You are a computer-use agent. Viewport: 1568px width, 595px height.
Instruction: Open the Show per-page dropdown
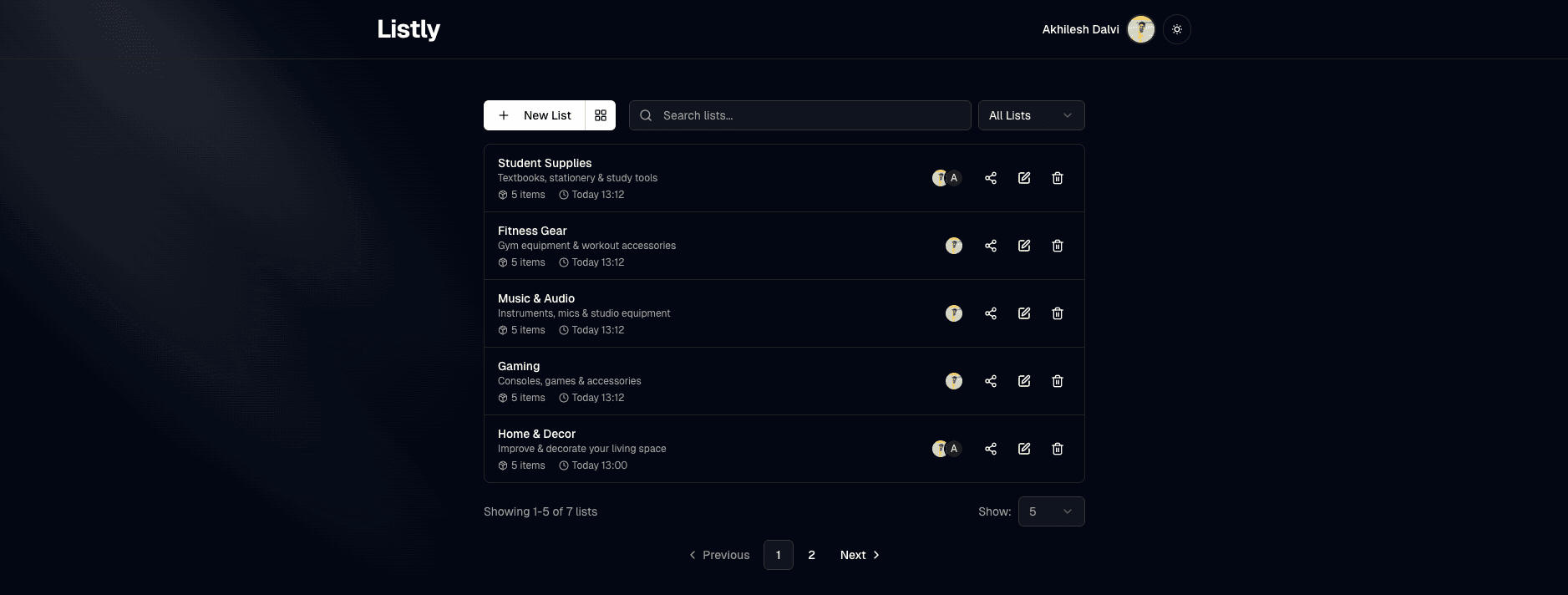(x=1050, y=511)
